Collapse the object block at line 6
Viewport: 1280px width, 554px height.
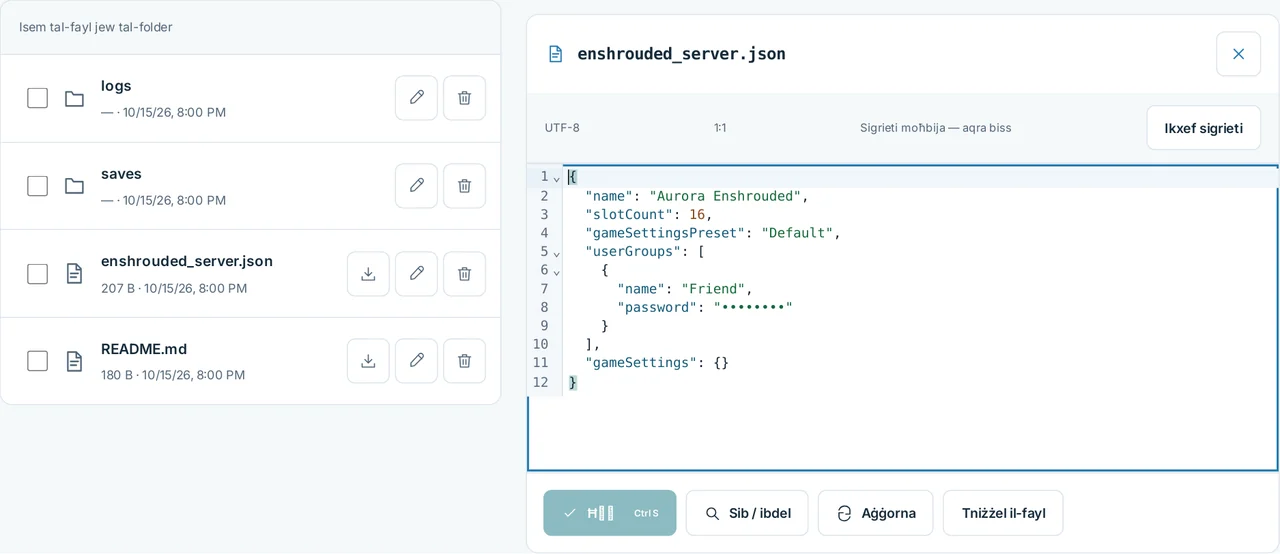[557, 271]
